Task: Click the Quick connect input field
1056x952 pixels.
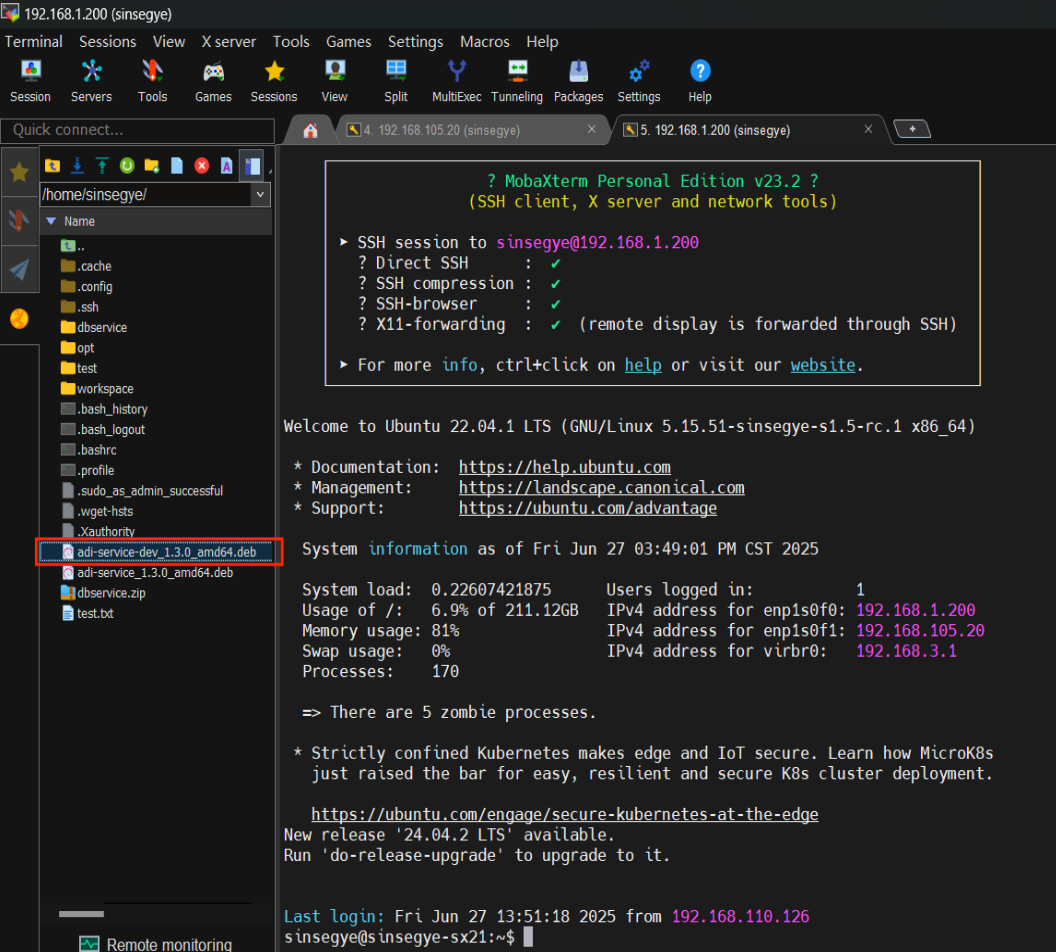Action: [137, 130]
